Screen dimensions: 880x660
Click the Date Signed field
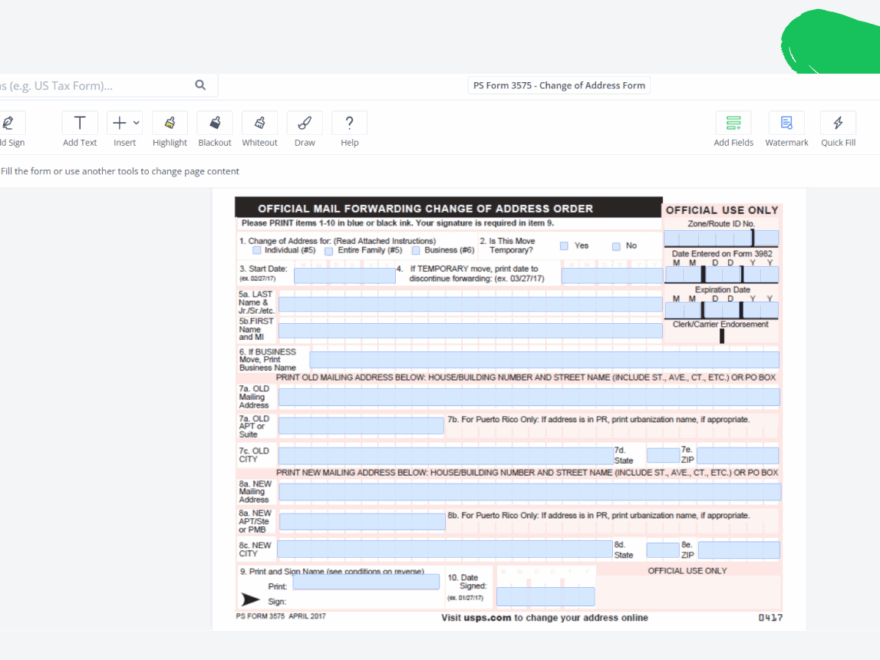[x=546, y=597]
